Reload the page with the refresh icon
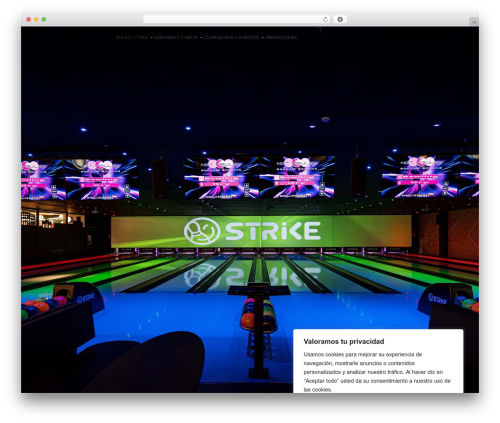 [325, 19]
